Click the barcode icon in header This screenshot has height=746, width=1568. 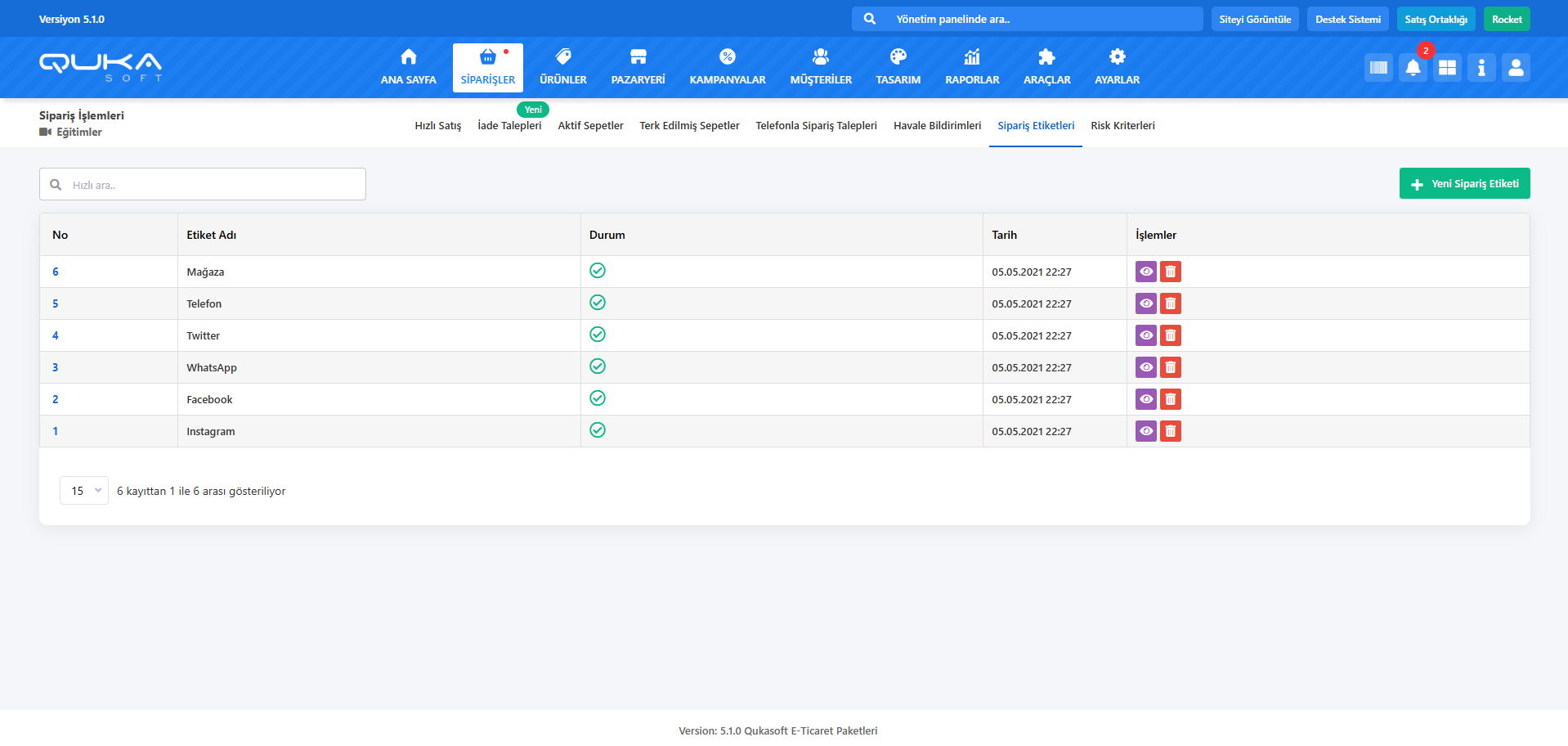point(1378,68)
